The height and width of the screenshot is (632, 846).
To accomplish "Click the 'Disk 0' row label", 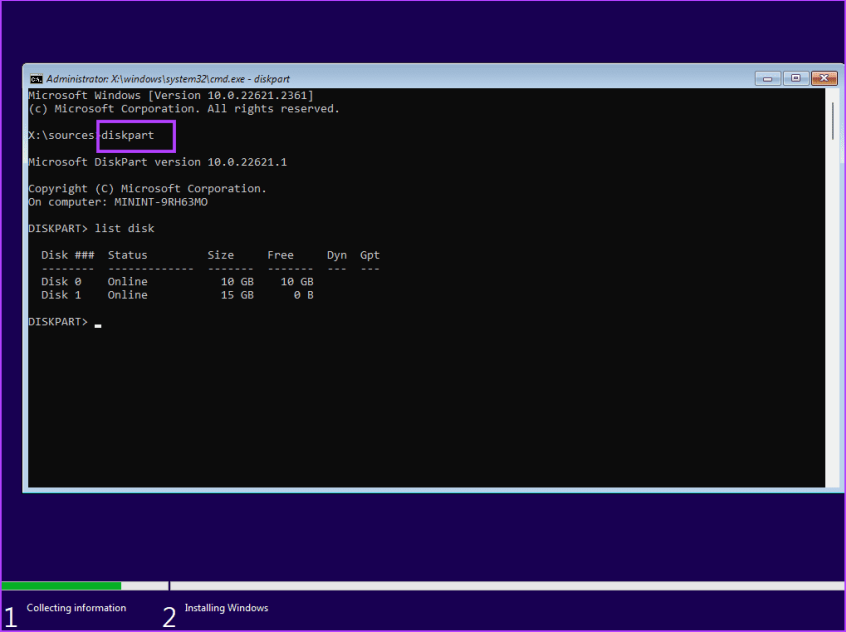I will tap(61, 282).
